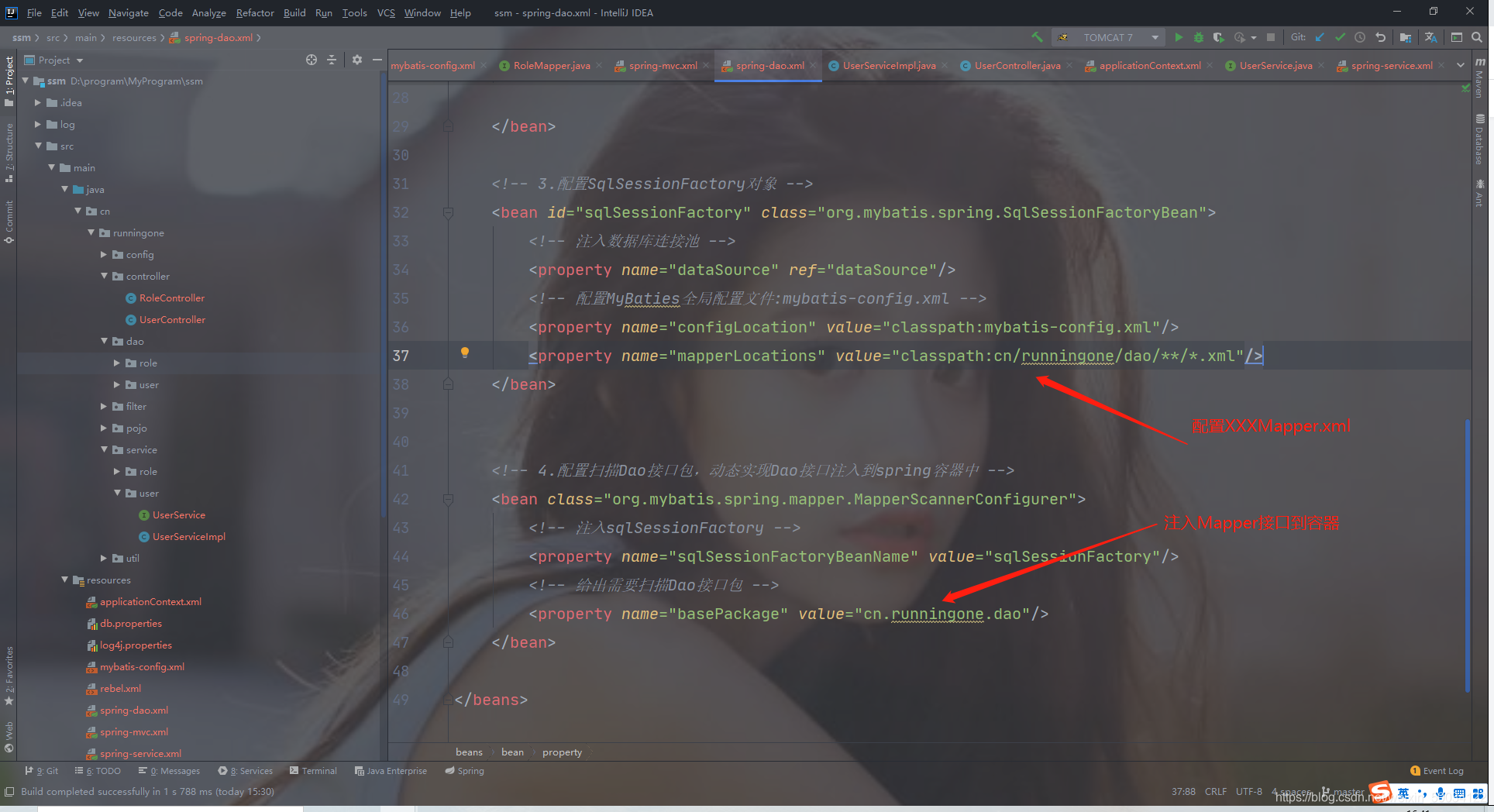The height and width of the screenshot is (812, 1494).
Task: Select spring-mvc.xml in the project tree
Action: click(x=133, y=732)
